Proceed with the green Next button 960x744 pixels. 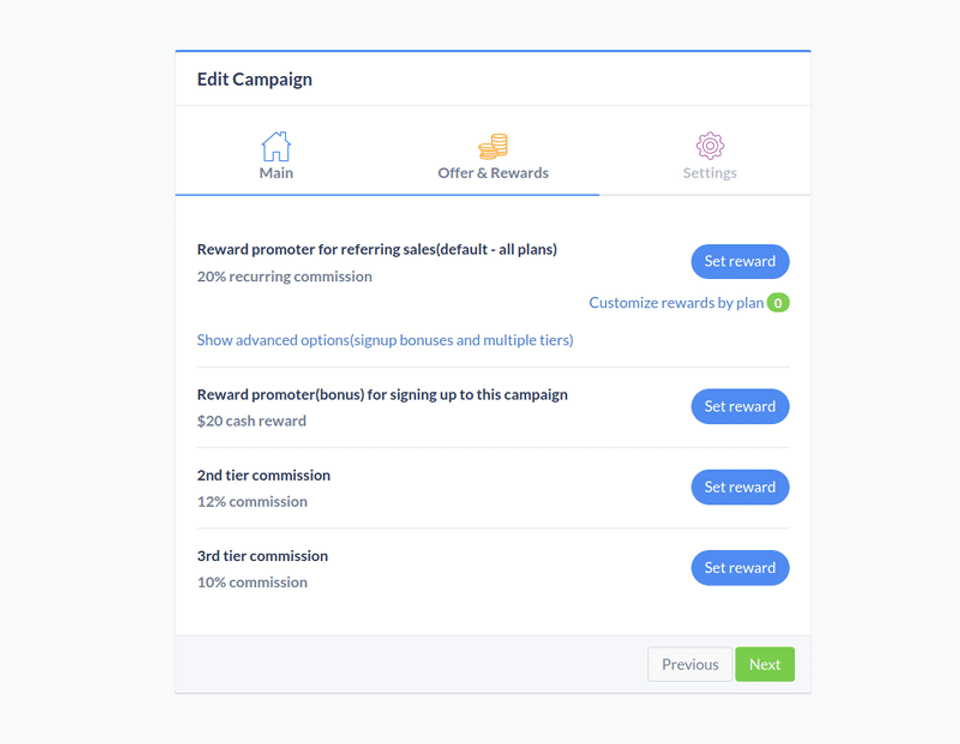click(765, 665)
